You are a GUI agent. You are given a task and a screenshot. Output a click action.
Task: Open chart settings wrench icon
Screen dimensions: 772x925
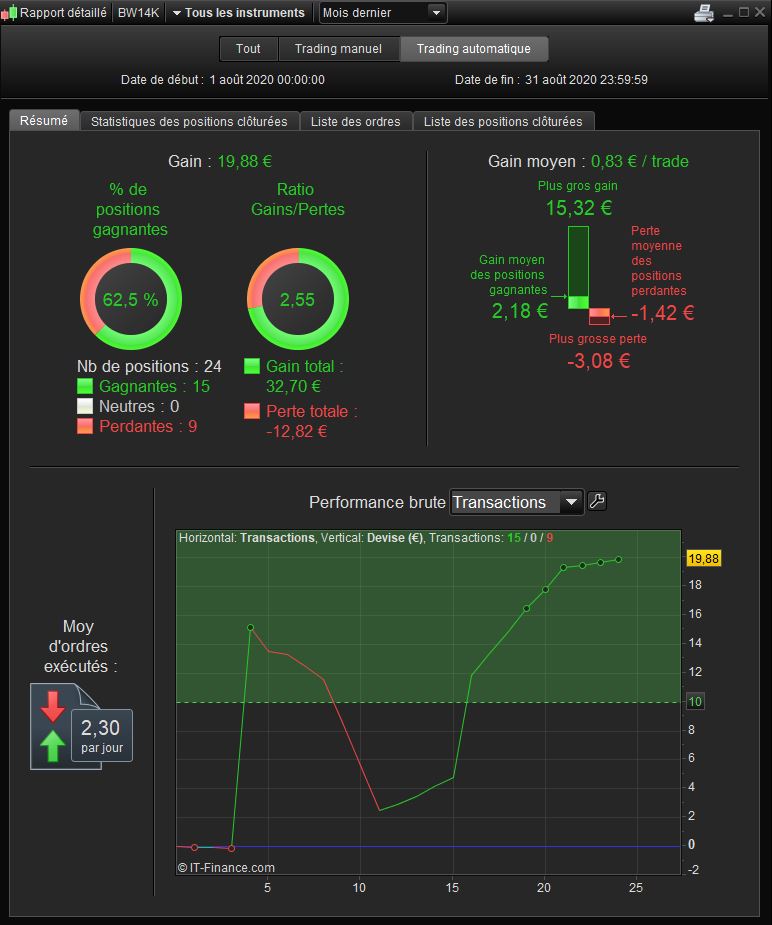coord(597,501)
